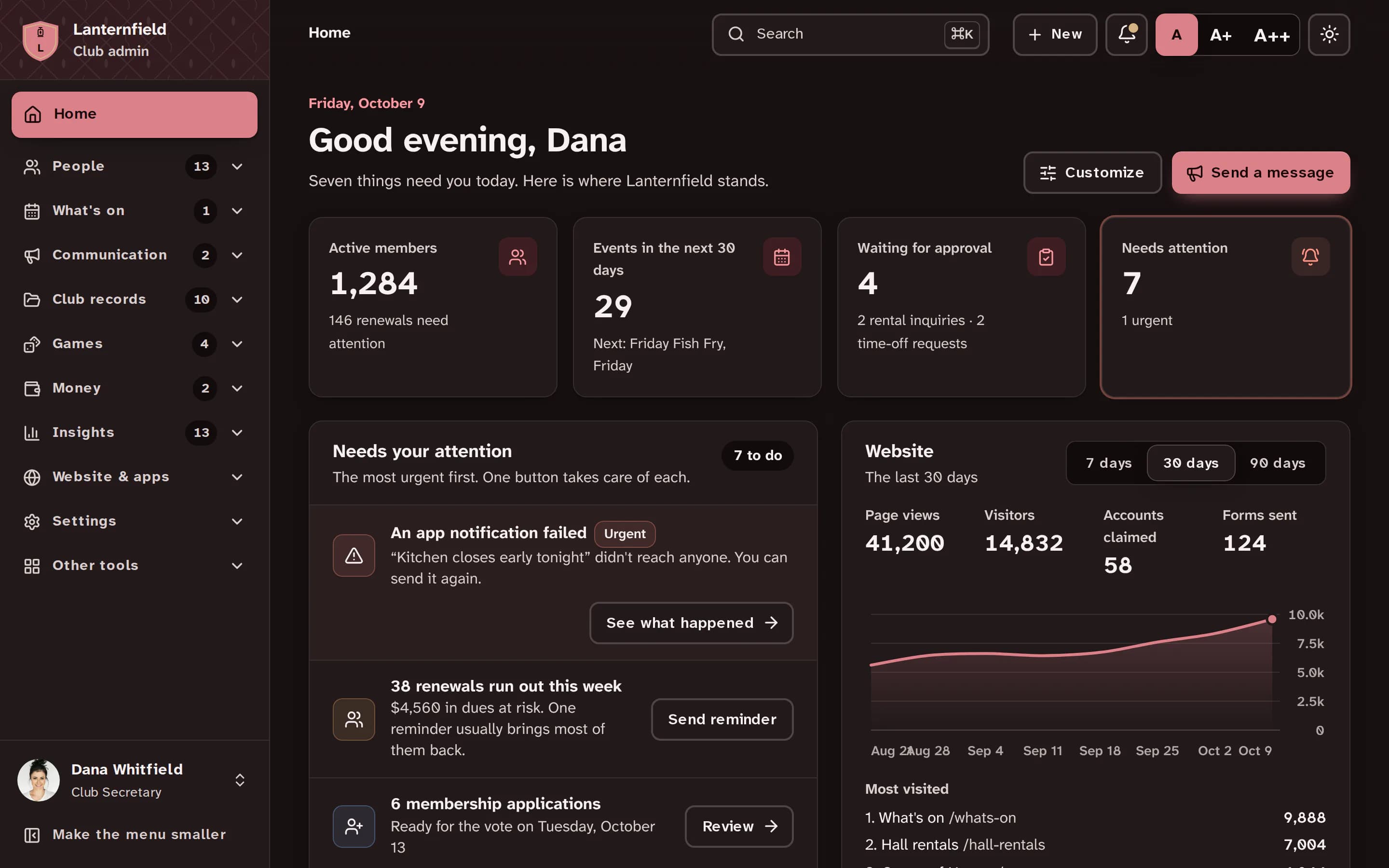Open the What's on /whats-on page row
This screenshot has width=1389, height=868.
click(1095, 817)
